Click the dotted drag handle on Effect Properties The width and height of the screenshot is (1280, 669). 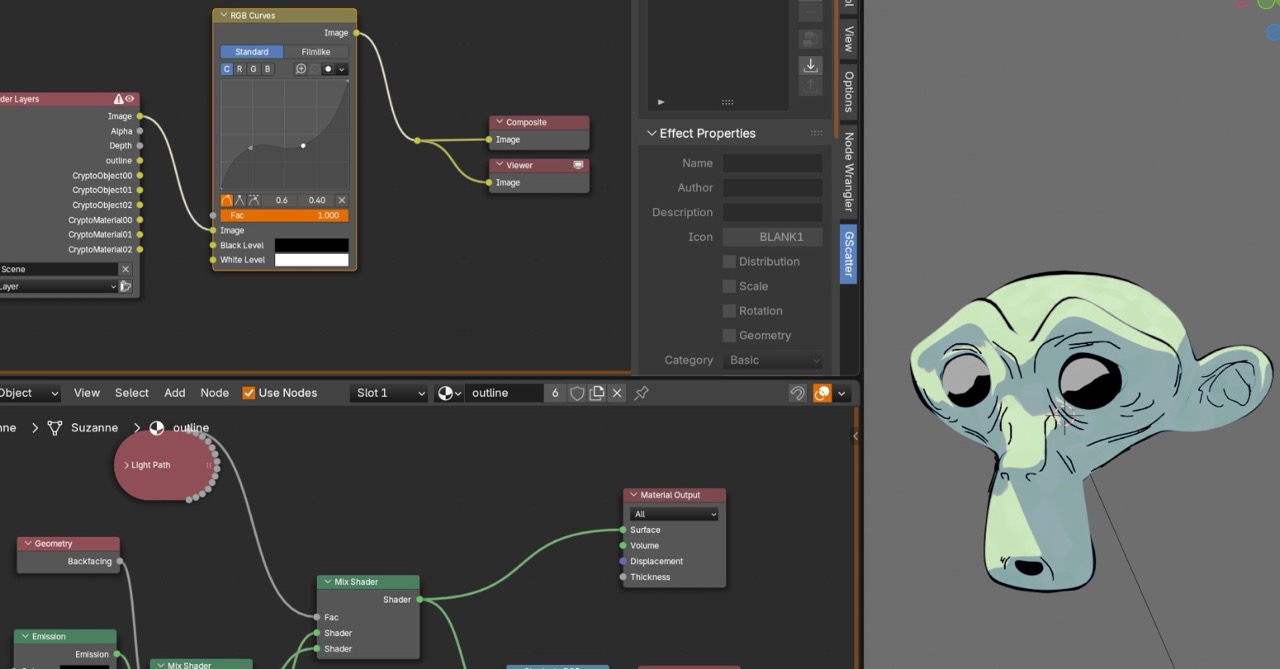click(x=817, y=133)
